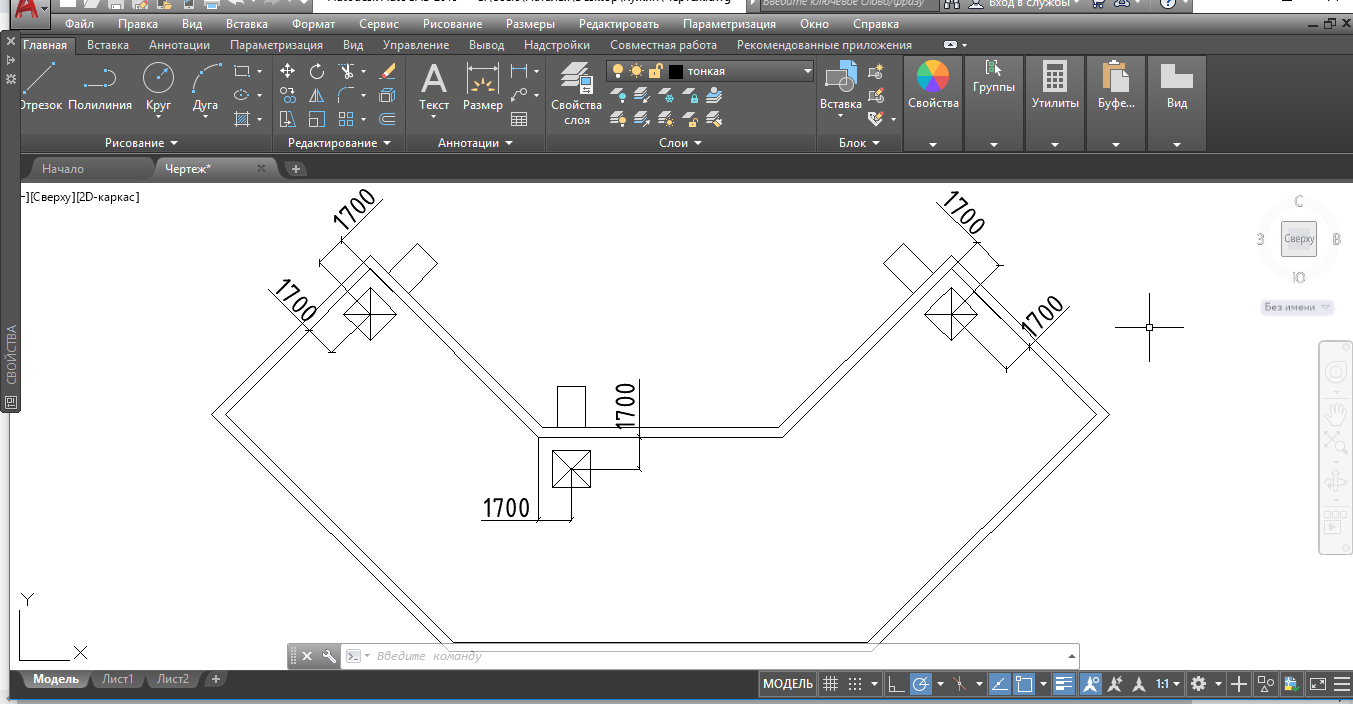Screen dimensions: 1353x704
Task: Expand the Рисование panel
Action: (141, 143)
